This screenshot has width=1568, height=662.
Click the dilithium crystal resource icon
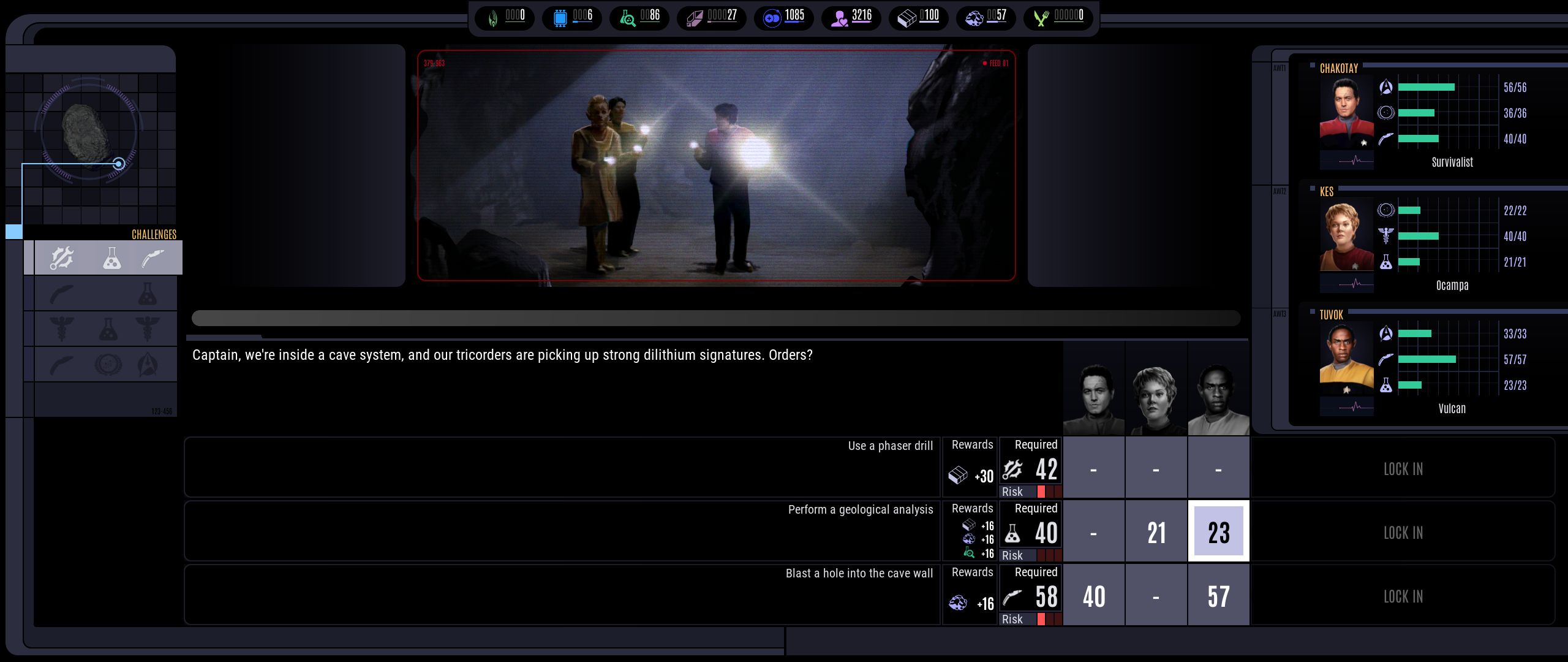(x=695, y=18)
